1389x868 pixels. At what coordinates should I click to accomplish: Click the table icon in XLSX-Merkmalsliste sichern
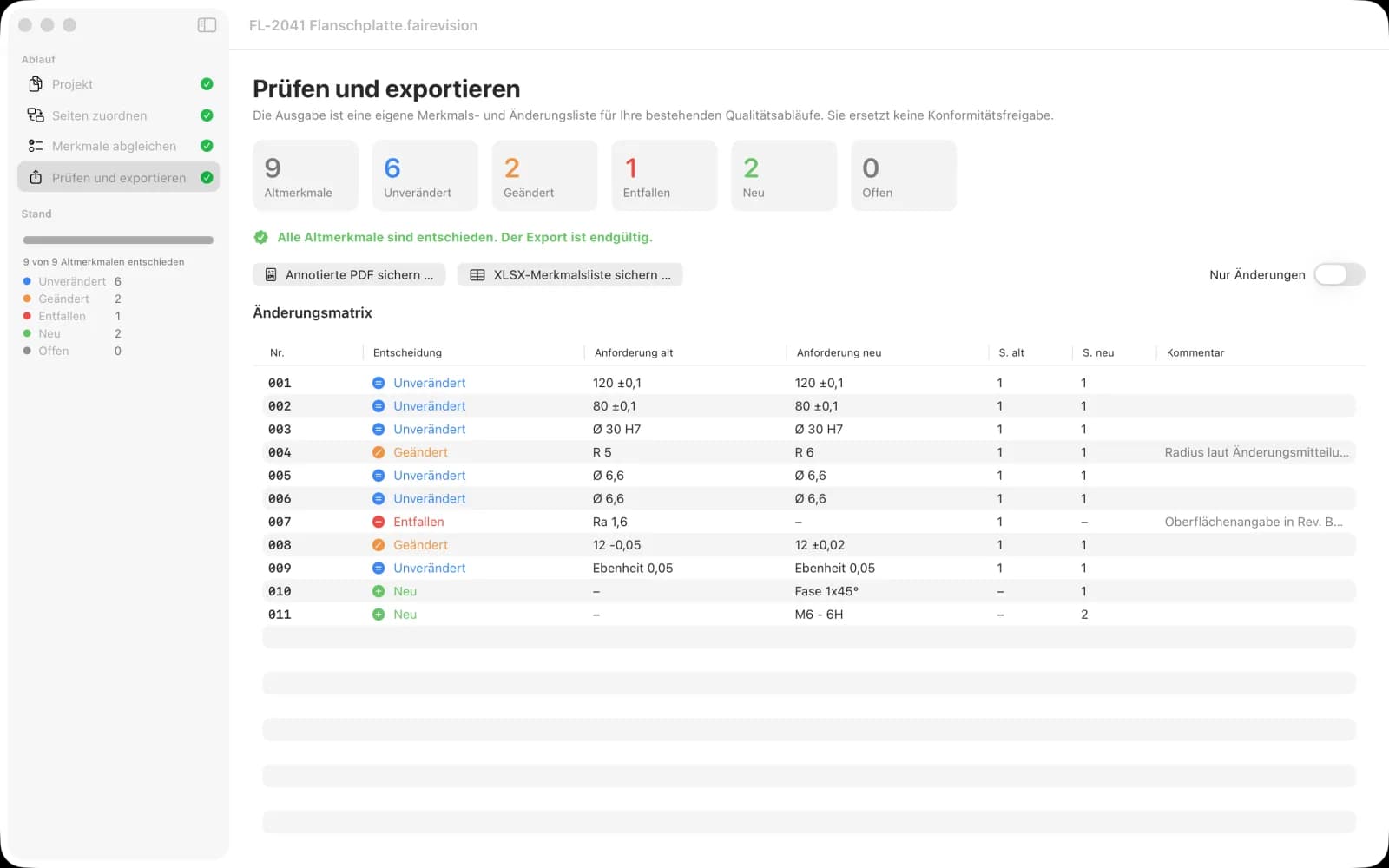tap(477, 274)
